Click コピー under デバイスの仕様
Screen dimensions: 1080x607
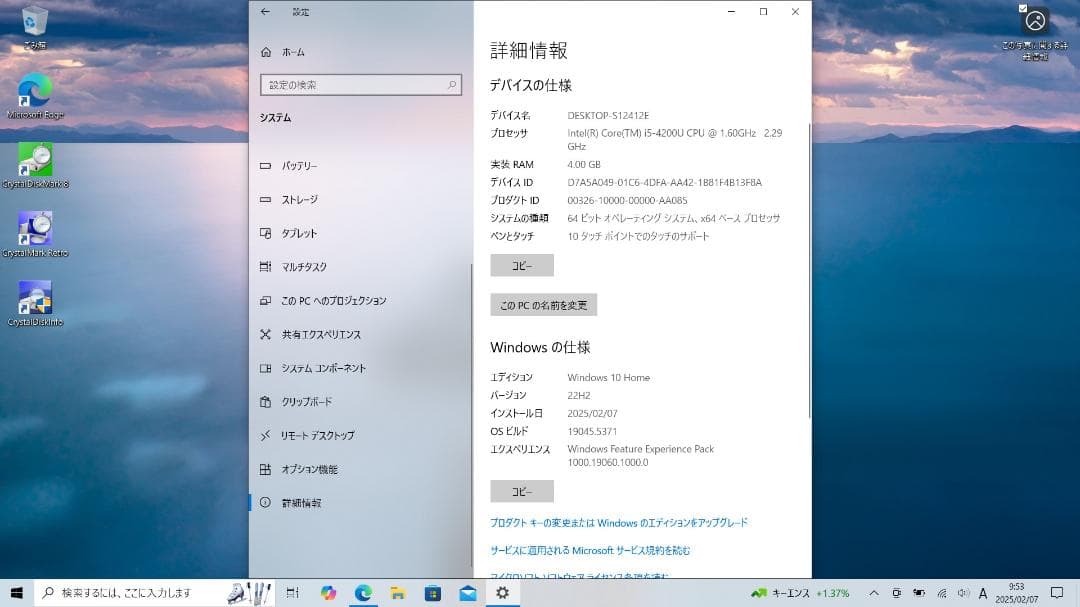[520, 264]
